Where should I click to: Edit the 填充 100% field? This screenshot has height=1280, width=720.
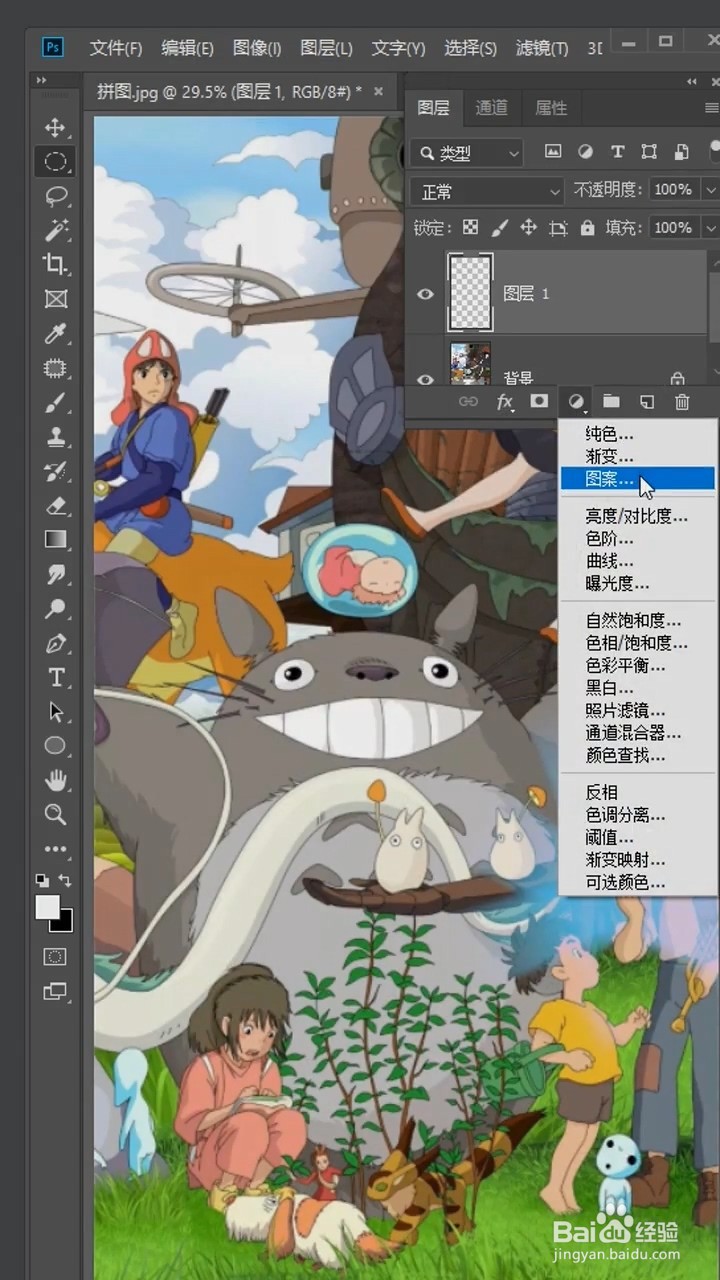pos(673,228)
